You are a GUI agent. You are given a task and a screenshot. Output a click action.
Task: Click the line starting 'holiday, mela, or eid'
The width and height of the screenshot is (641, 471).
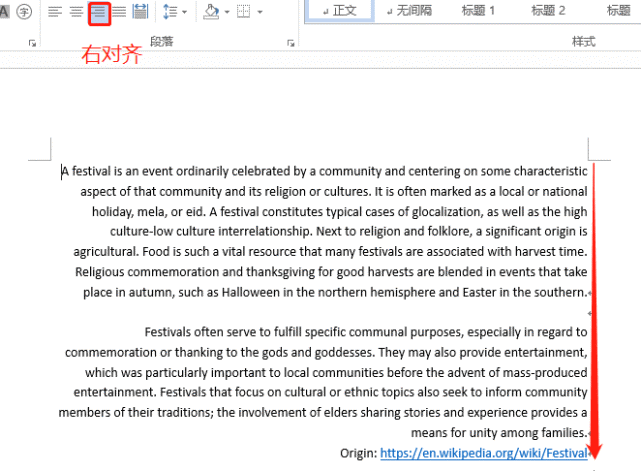(x=339, y=212)
